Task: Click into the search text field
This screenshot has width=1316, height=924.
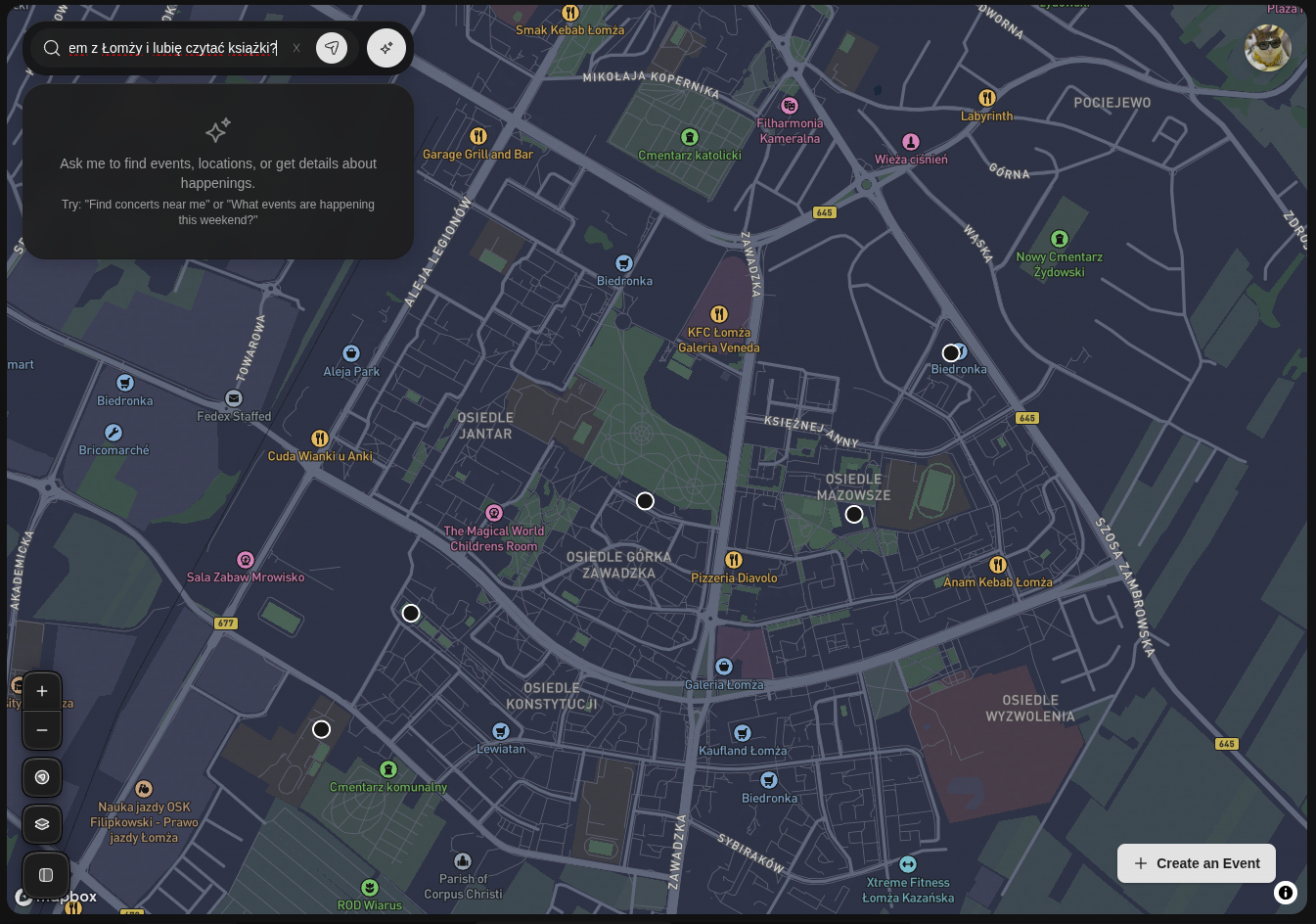Action: (x=172, y=48)
